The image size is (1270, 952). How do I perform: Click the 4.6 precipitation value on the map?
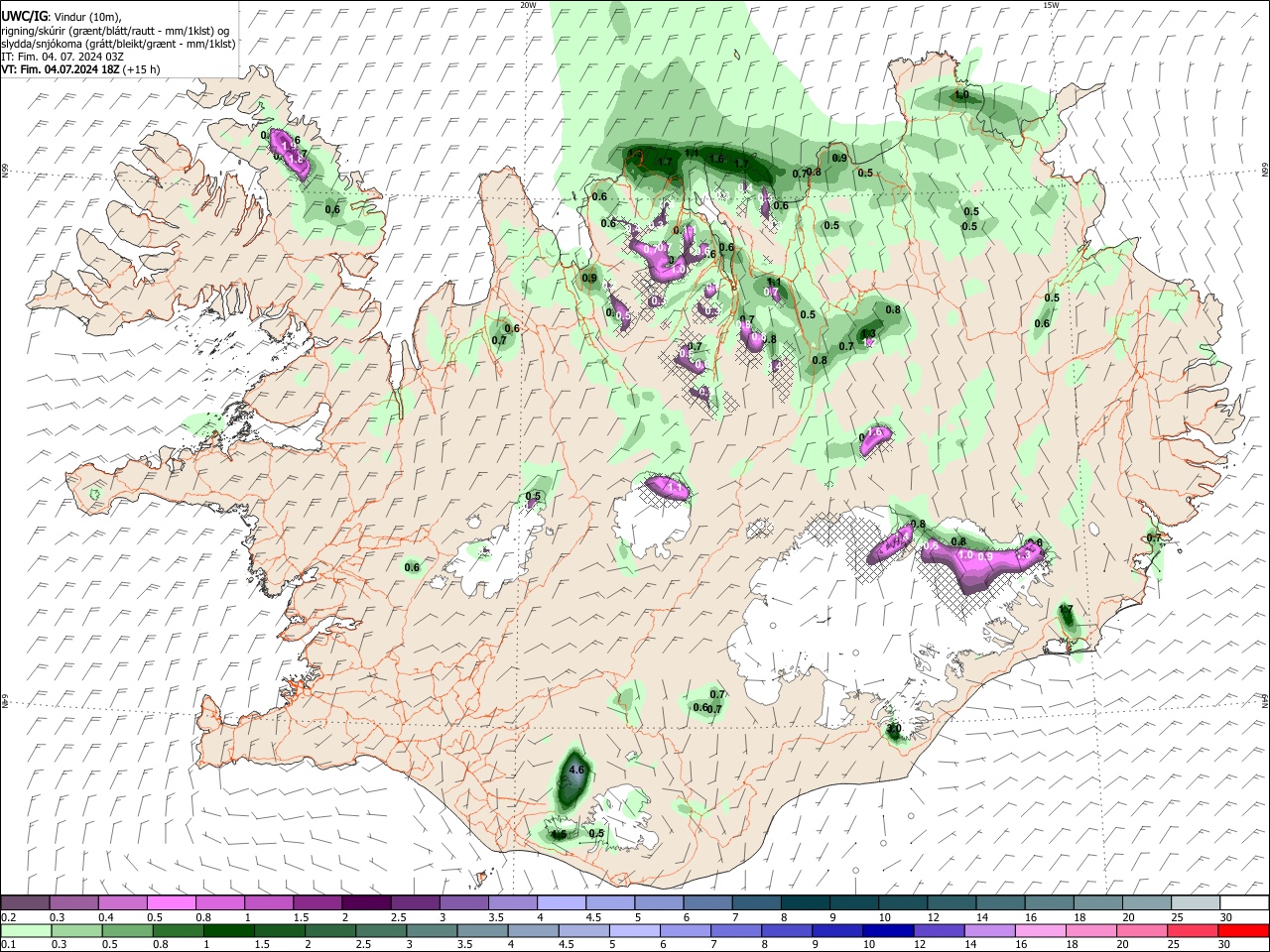point(576,770)
